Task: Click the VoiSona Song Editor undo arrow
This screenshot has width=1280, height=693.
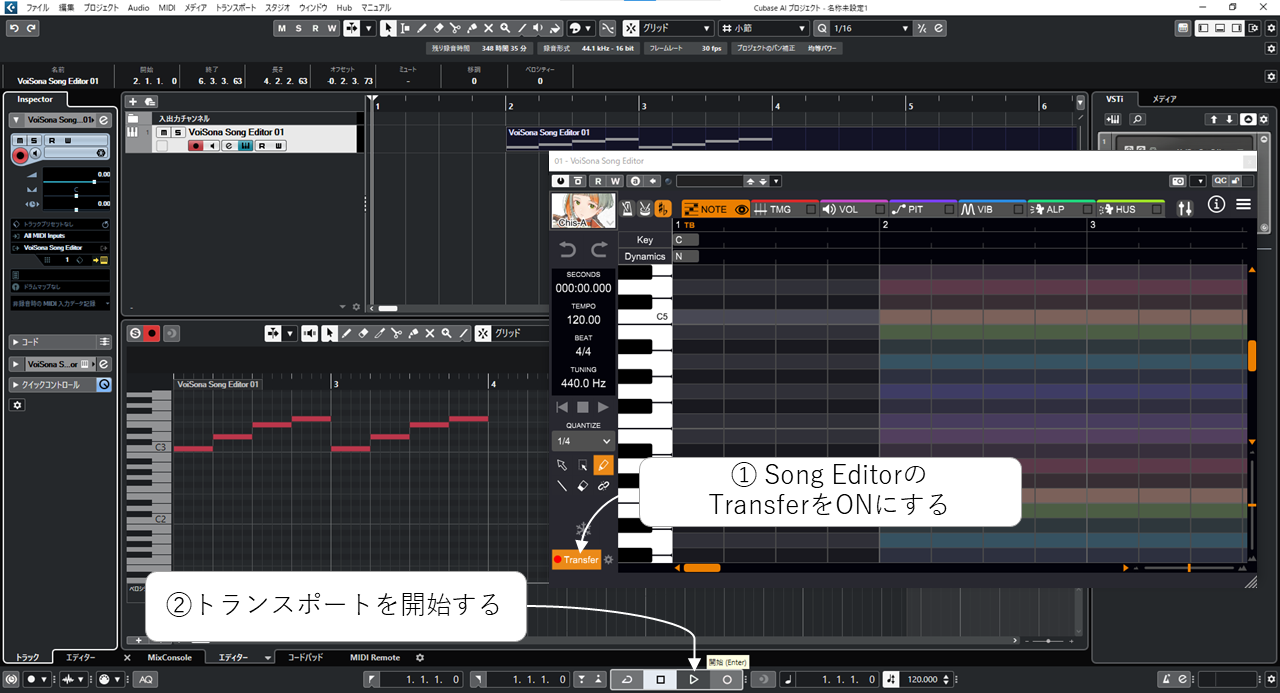Action: [x=567, y=250]
